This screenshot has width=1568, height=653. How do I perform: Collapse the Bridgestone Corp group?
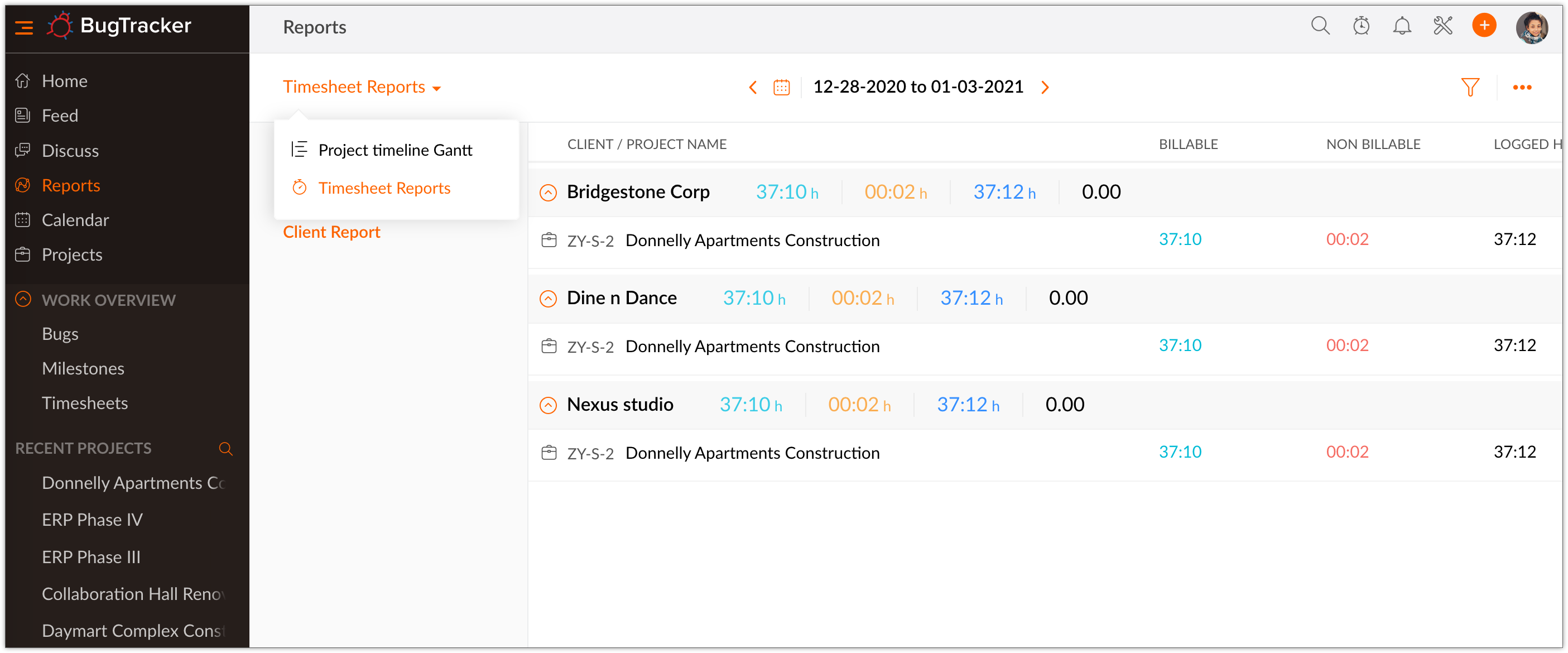(x=548, y=193)
